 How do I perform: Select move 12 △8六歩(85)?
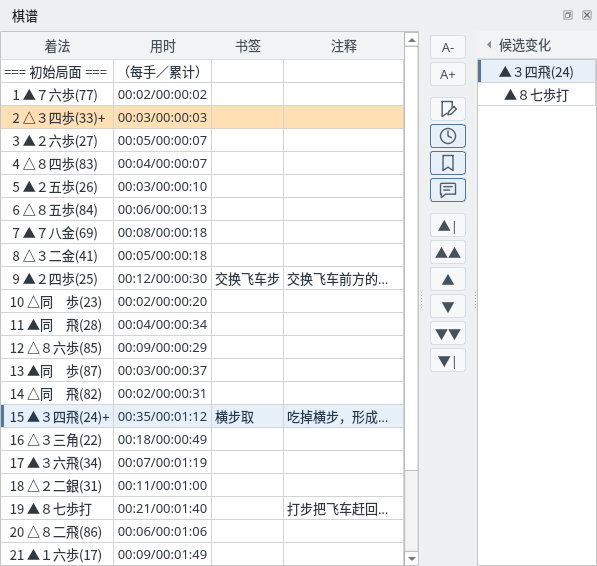point(202,348)
